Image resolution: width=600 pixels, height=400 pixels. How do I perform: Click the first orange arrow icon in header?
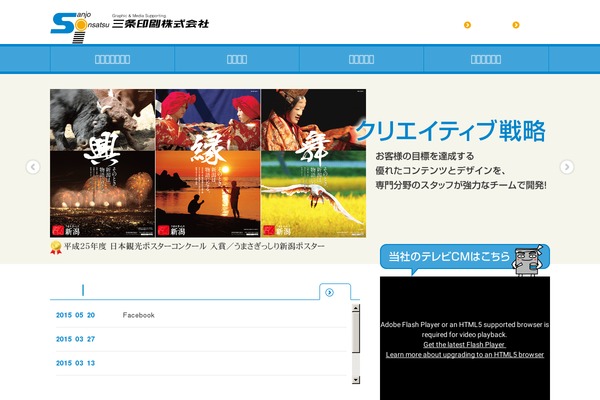467,25
